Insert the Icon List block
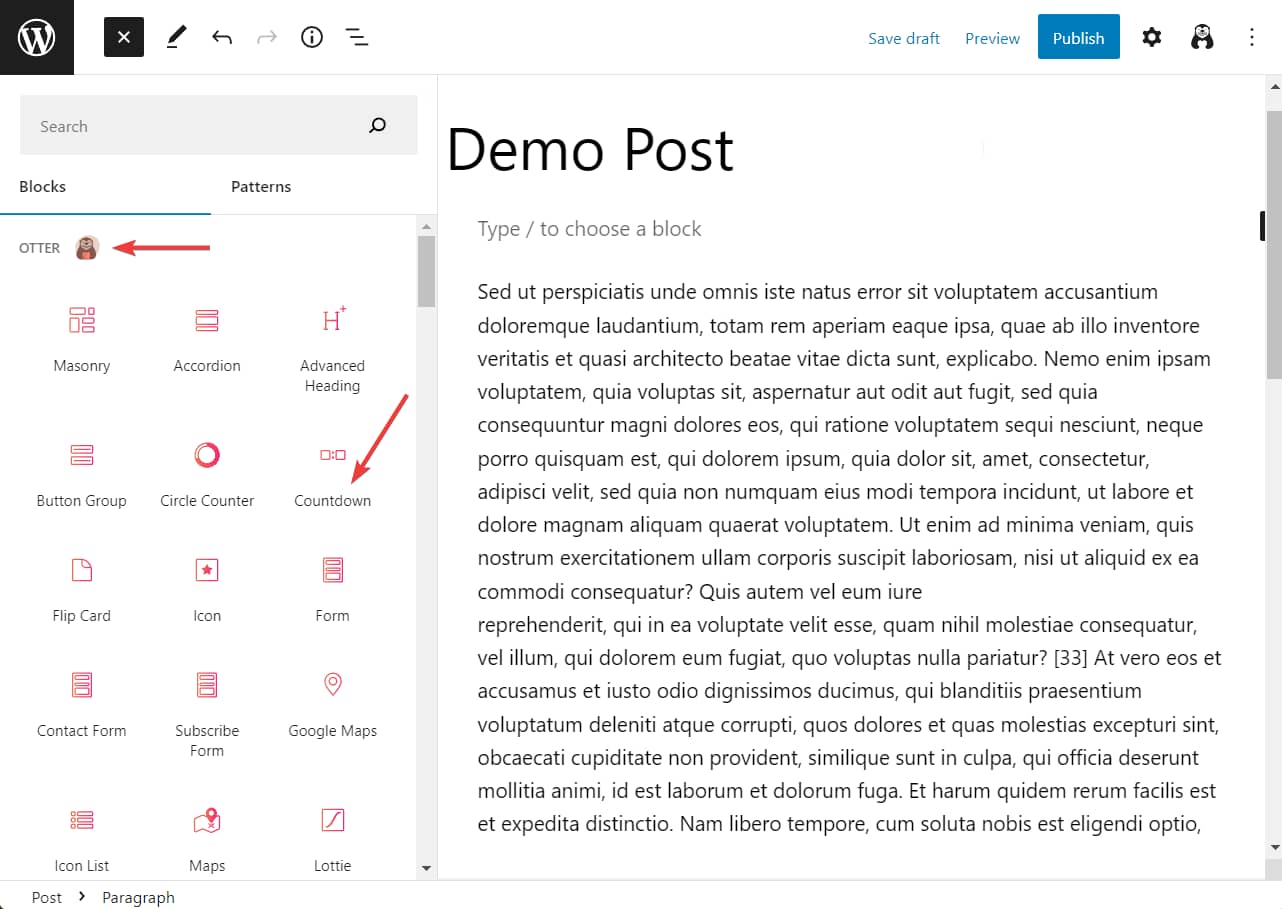Image resolution: width=1282 pixels, height=909 pixels. click(x=82, y=840)
